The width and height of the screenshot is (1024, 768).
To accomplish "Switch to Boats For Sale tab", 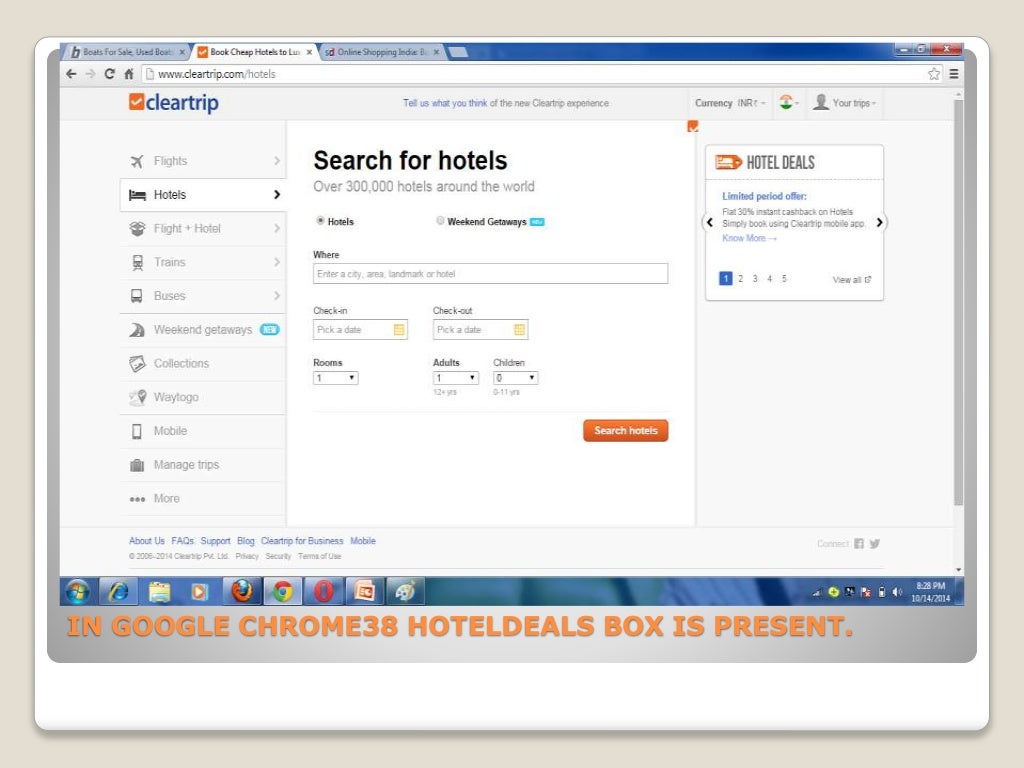I will click(x=127, y=52).
